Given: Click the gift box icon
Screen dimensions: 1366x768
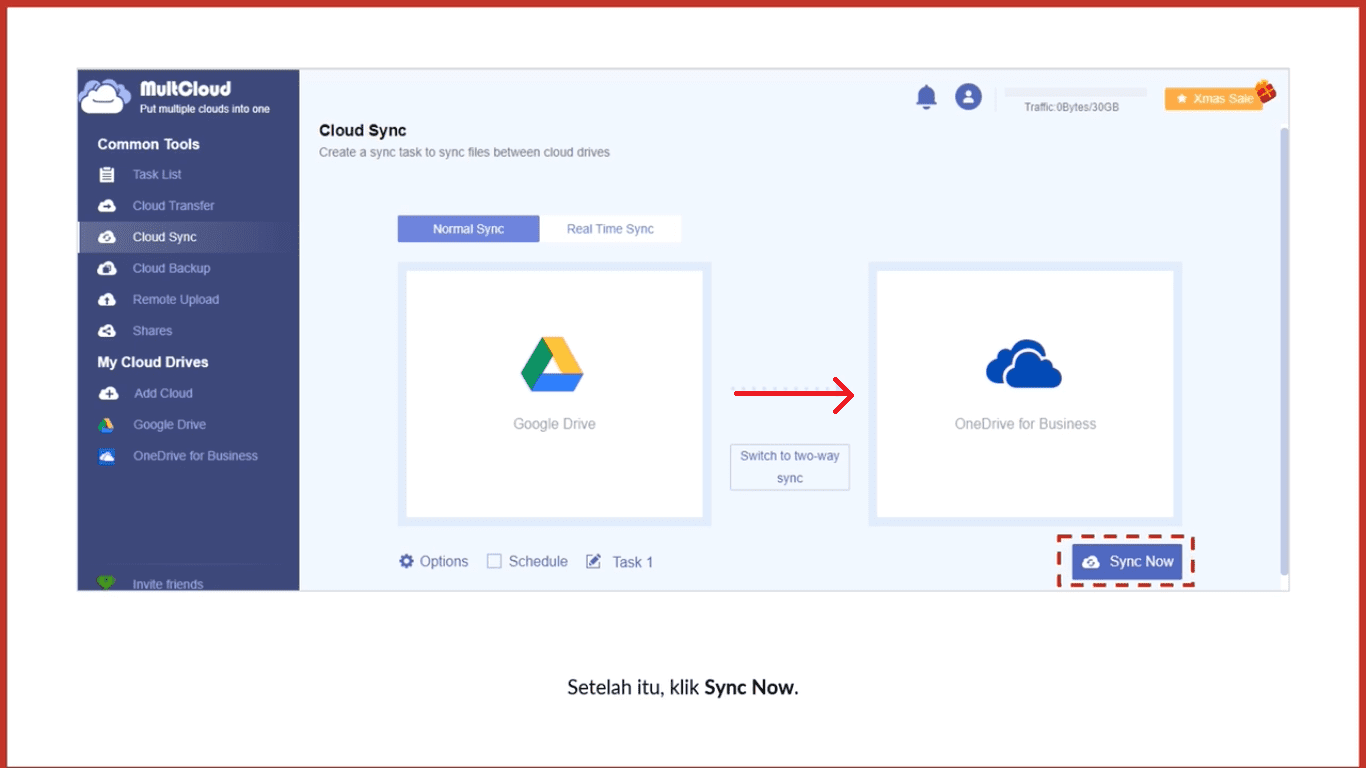Looking at the screenshot, I should 1266,91.
